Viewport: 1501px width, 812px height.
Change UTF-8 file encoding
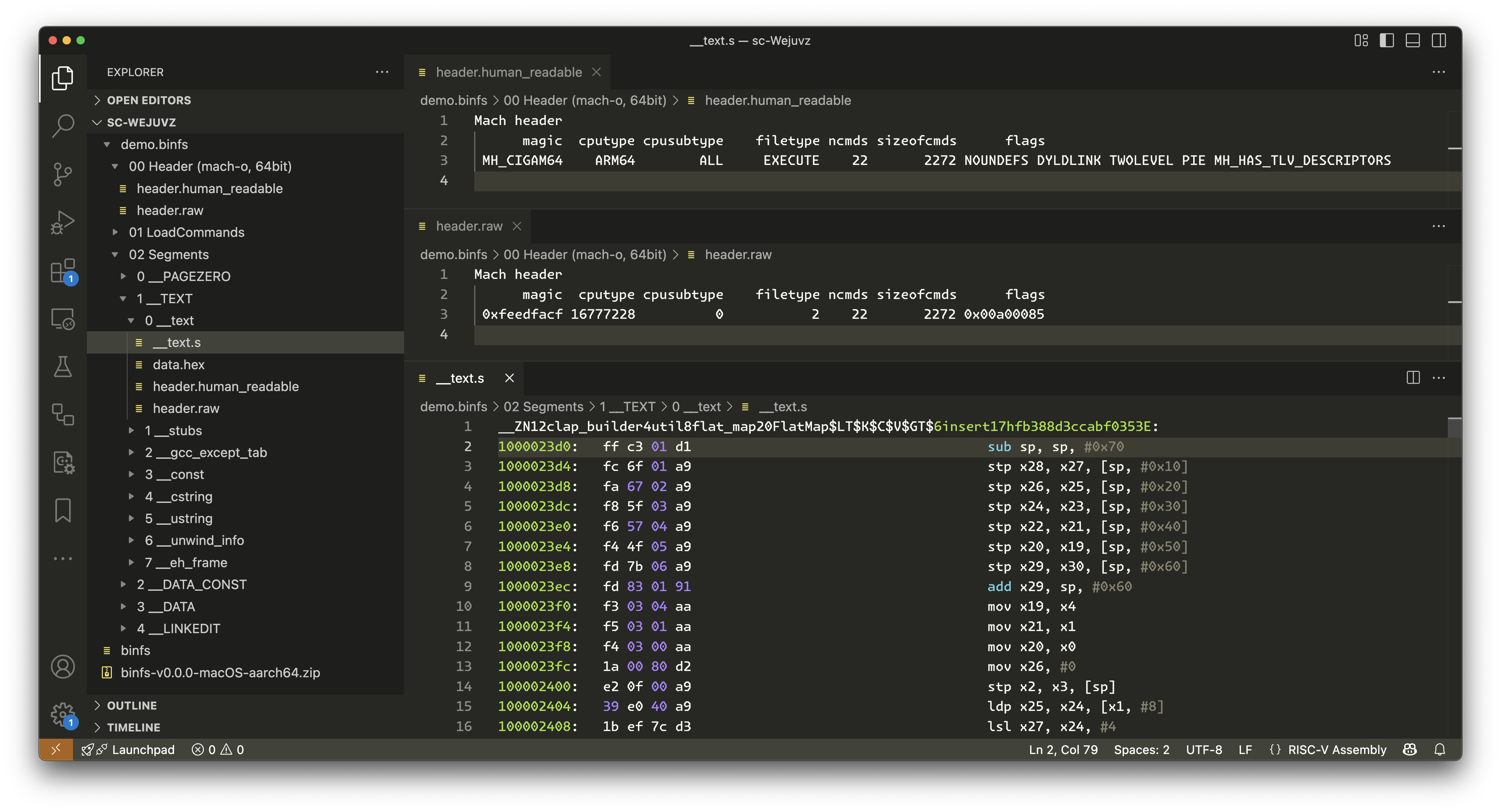coord(1204,750)
